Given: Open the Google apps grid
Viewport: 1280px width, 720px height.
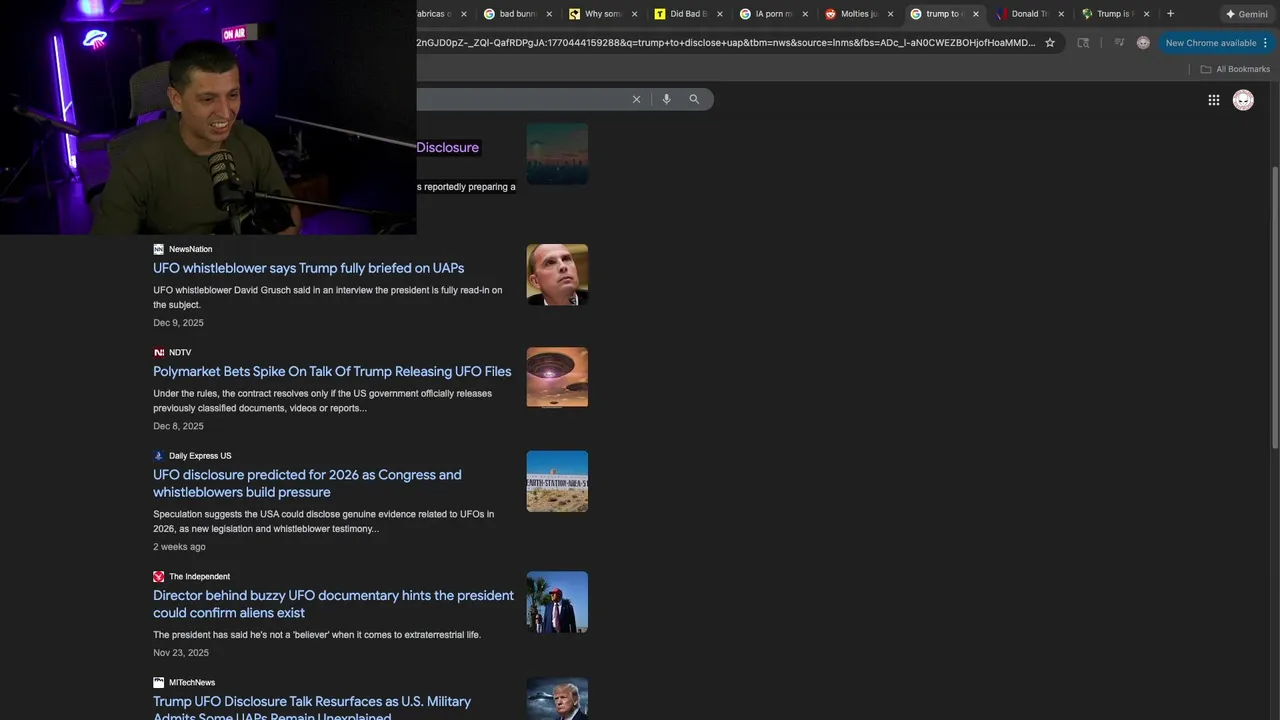Looking at the screenshot, I should (1214, 100).
